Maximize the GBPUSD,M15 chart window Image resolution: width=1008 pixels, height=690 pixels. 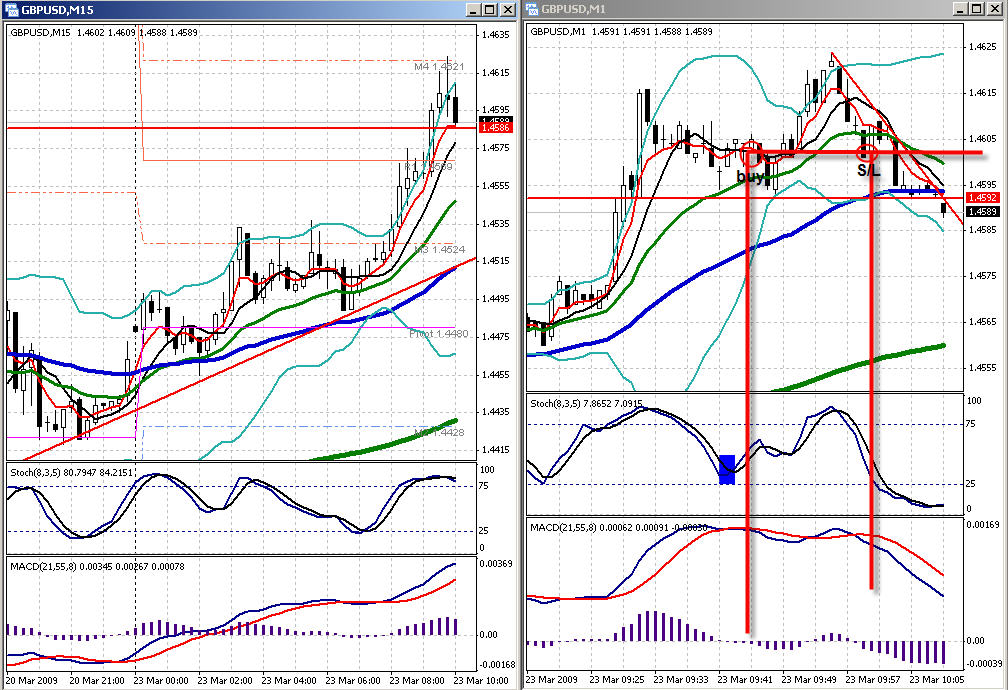click(490, 10)
